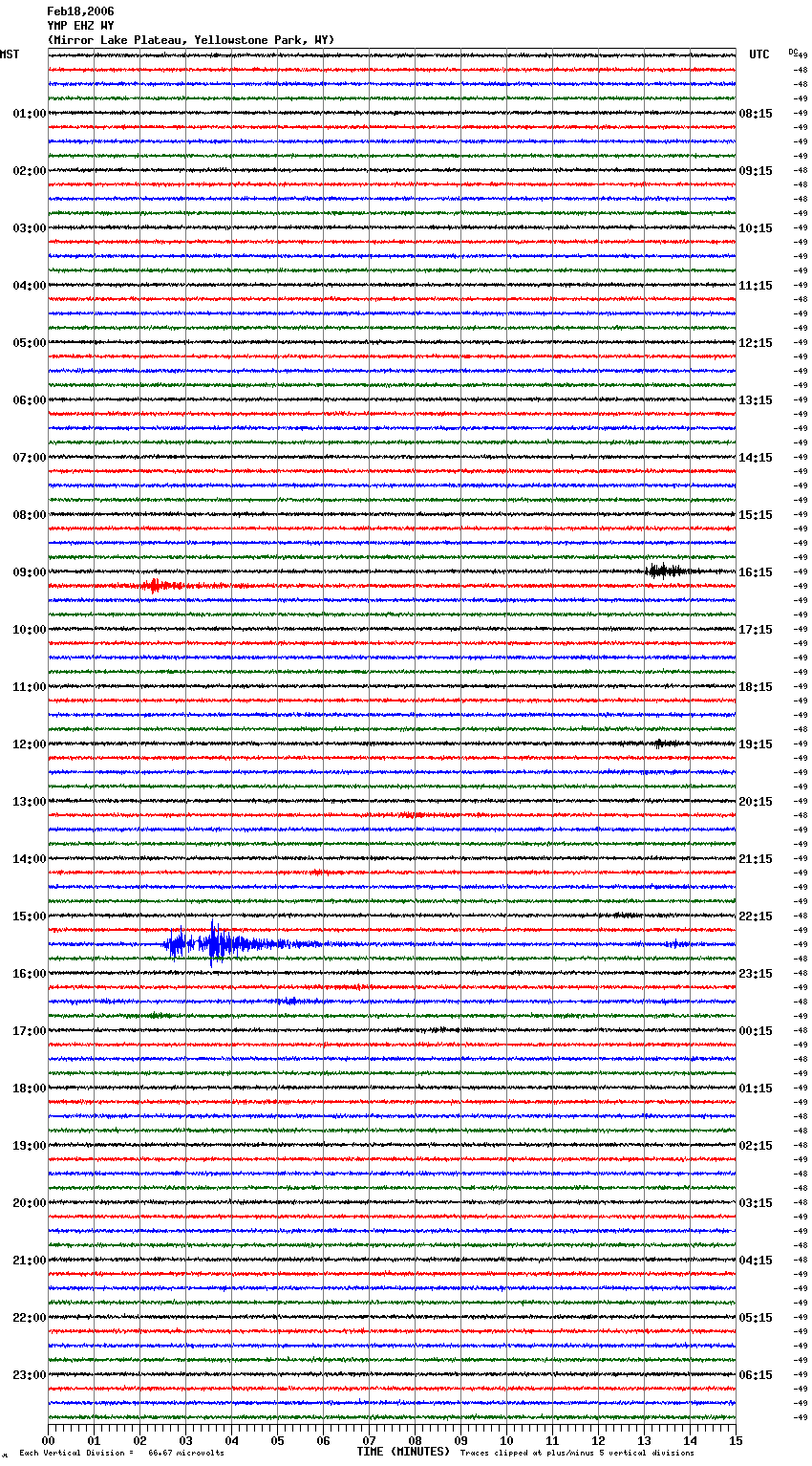Click minute 05 on the bottom axis
The height and width of the screenshot is (1466, 812).
pyautogui.click(x=277, y=1440)
